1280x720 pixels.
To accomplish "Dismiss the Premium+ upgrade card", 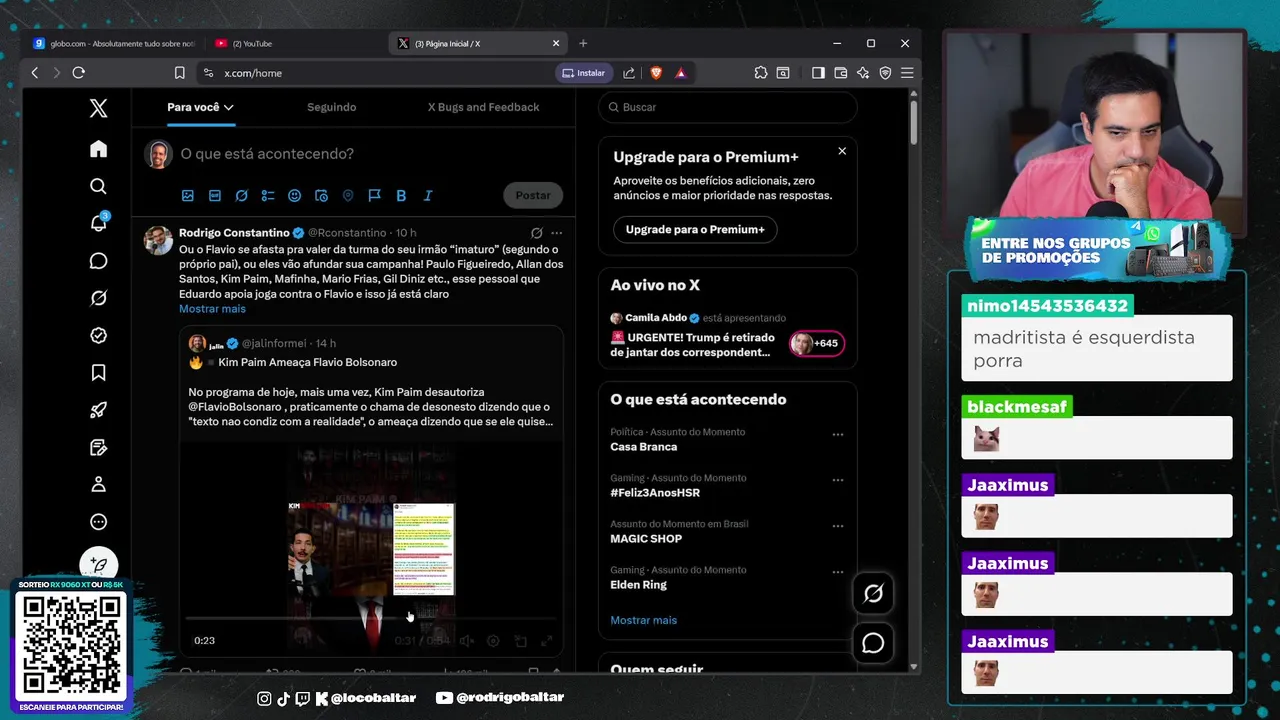I will click(x=842, y=151).
